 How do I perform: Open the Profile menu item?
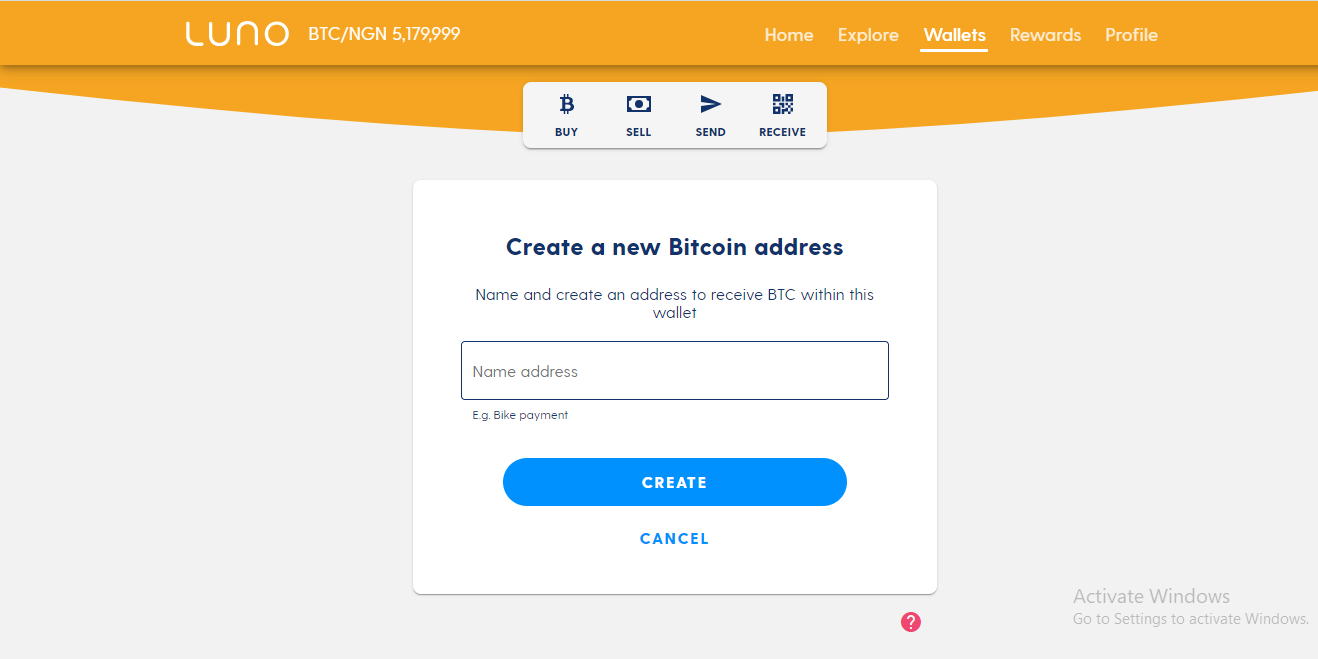(x=1131, y=35)
